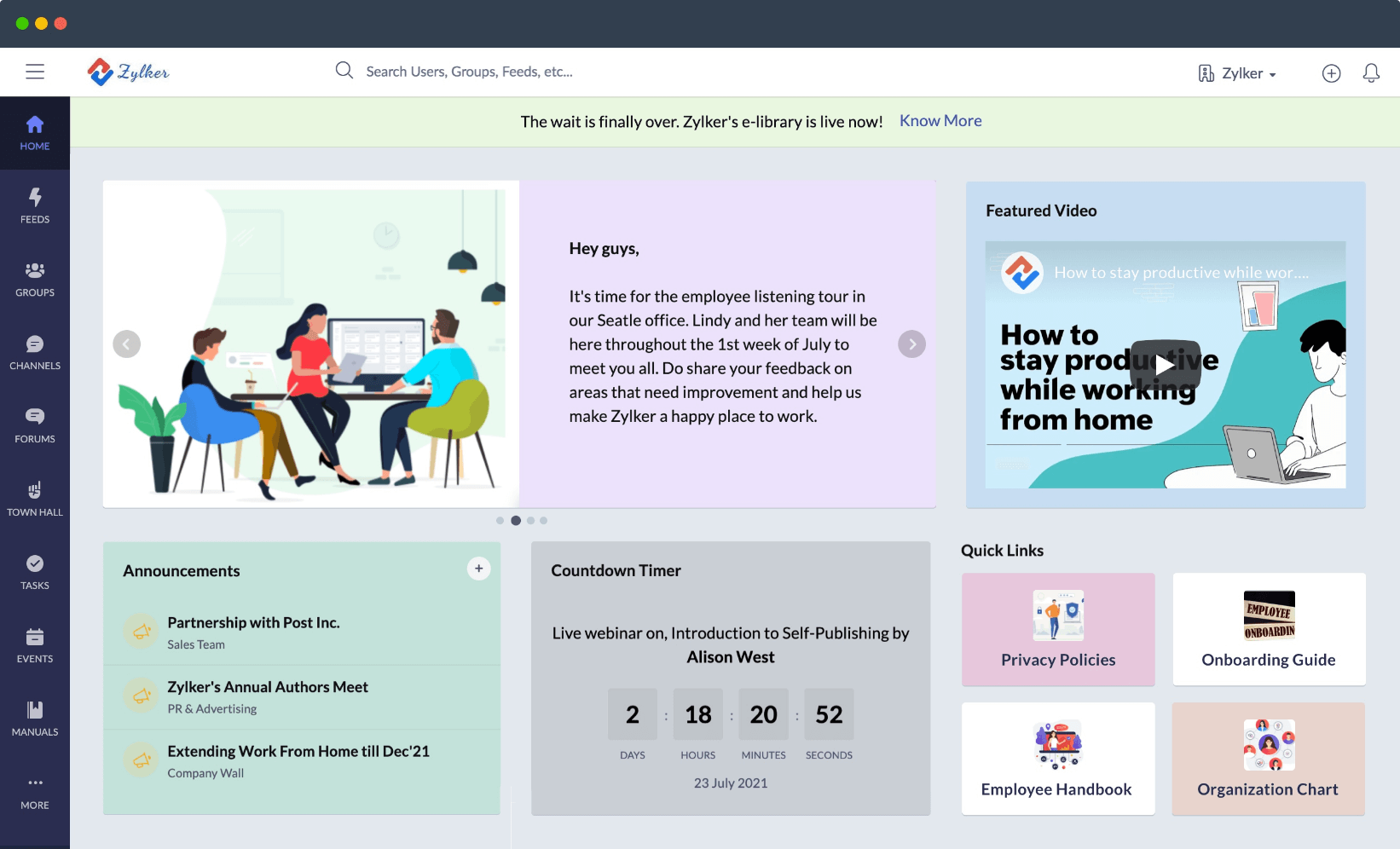This screenshot has height=849, width=1400.
Task: Select the first carousel dot indicator
Action: point(500,521)
